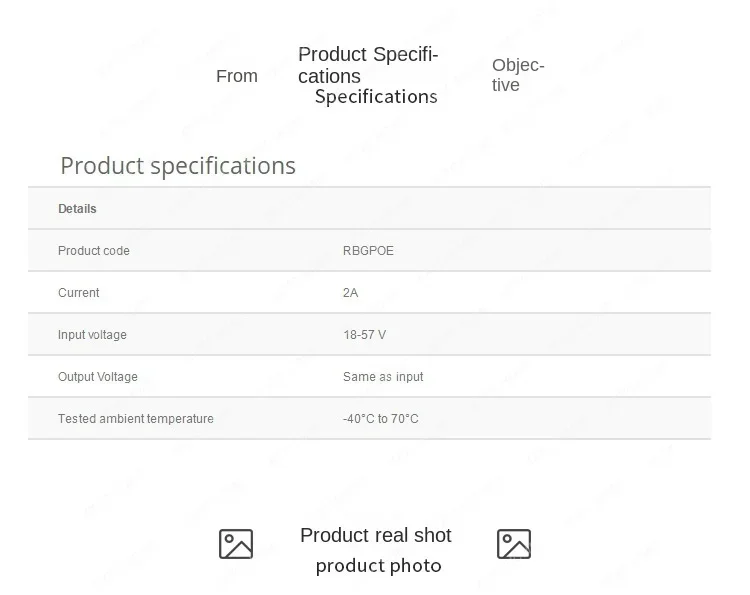Select the Tested ambient temperature label
750x595 pixels.
click(136, 419)
